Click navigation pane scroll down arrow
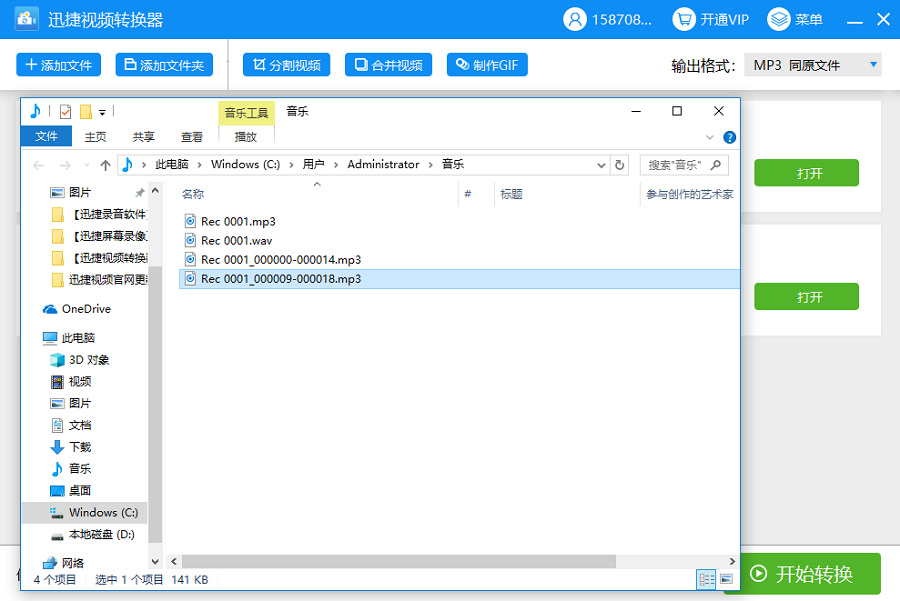Screen dimensions: 900x601 (155, 561)
